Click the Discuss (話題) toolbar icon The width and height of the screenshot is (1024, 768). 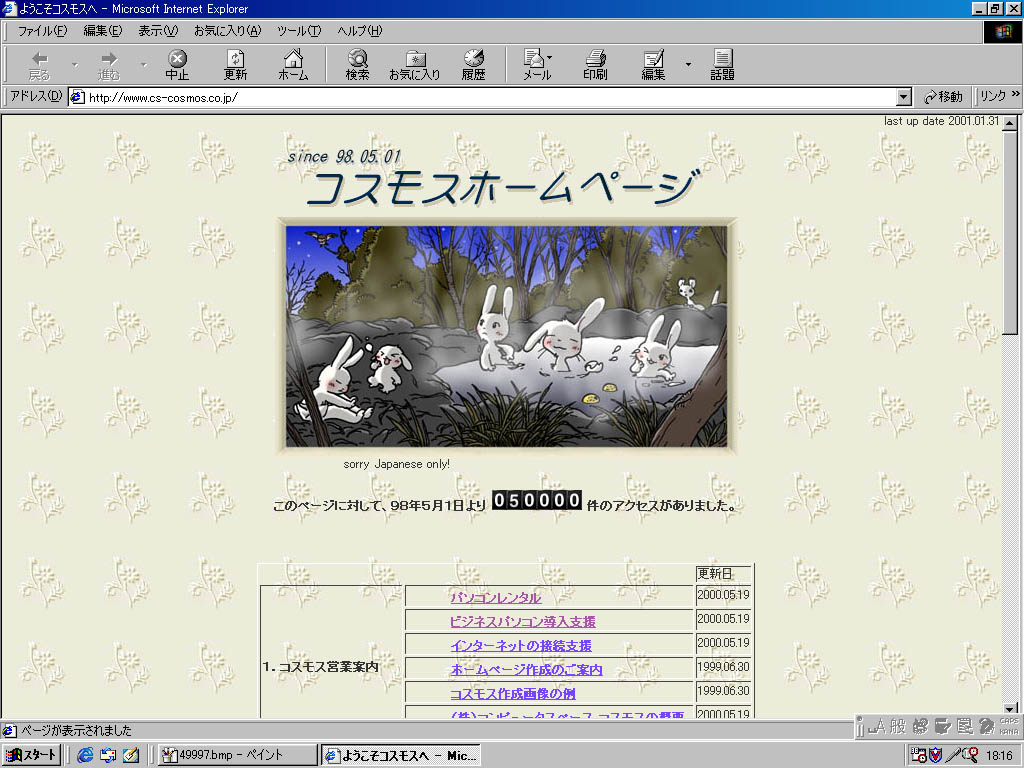(722, 65)
